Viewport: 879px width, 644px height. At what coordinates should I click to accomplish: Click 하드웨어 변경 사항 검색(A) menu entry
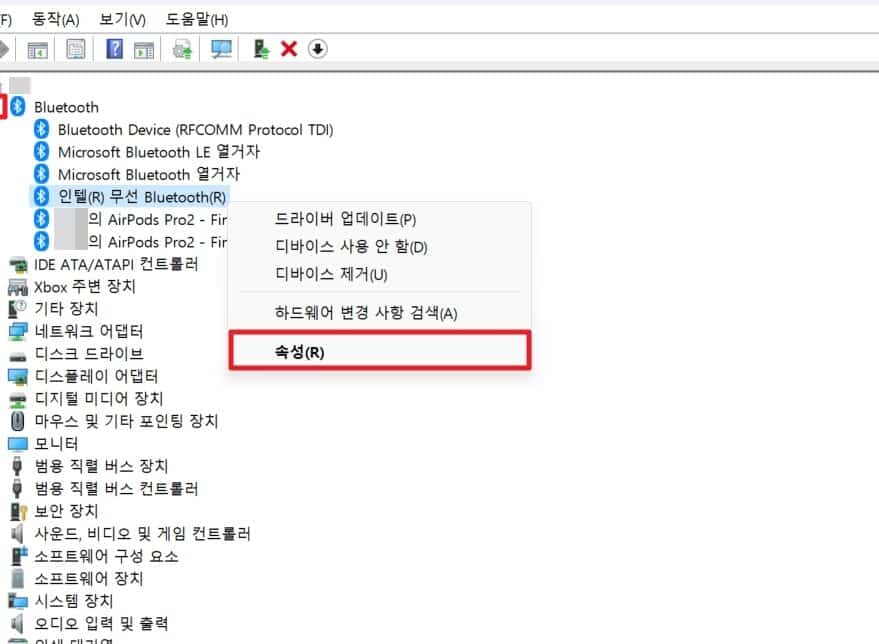(365, 313)
